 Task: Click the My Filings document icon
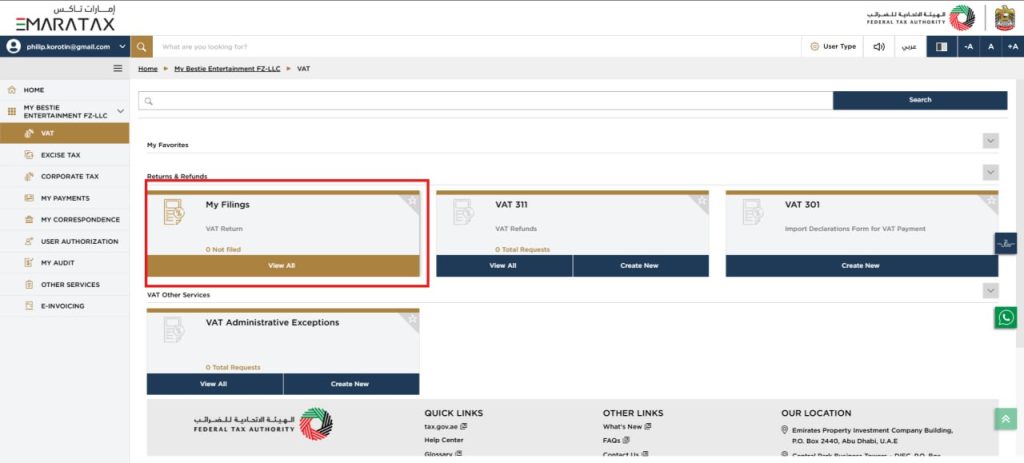[174, 212]
